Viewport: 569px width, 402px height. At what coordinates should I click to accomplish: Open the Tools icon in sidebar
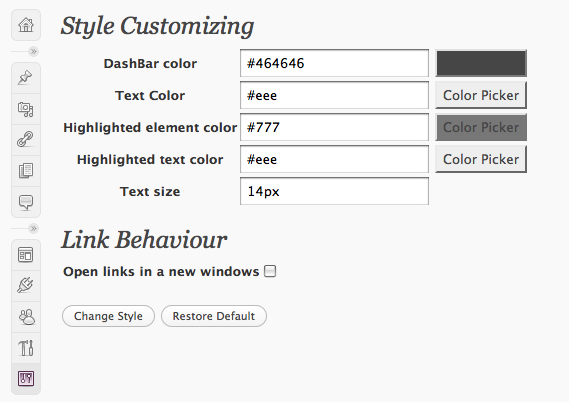26,348
